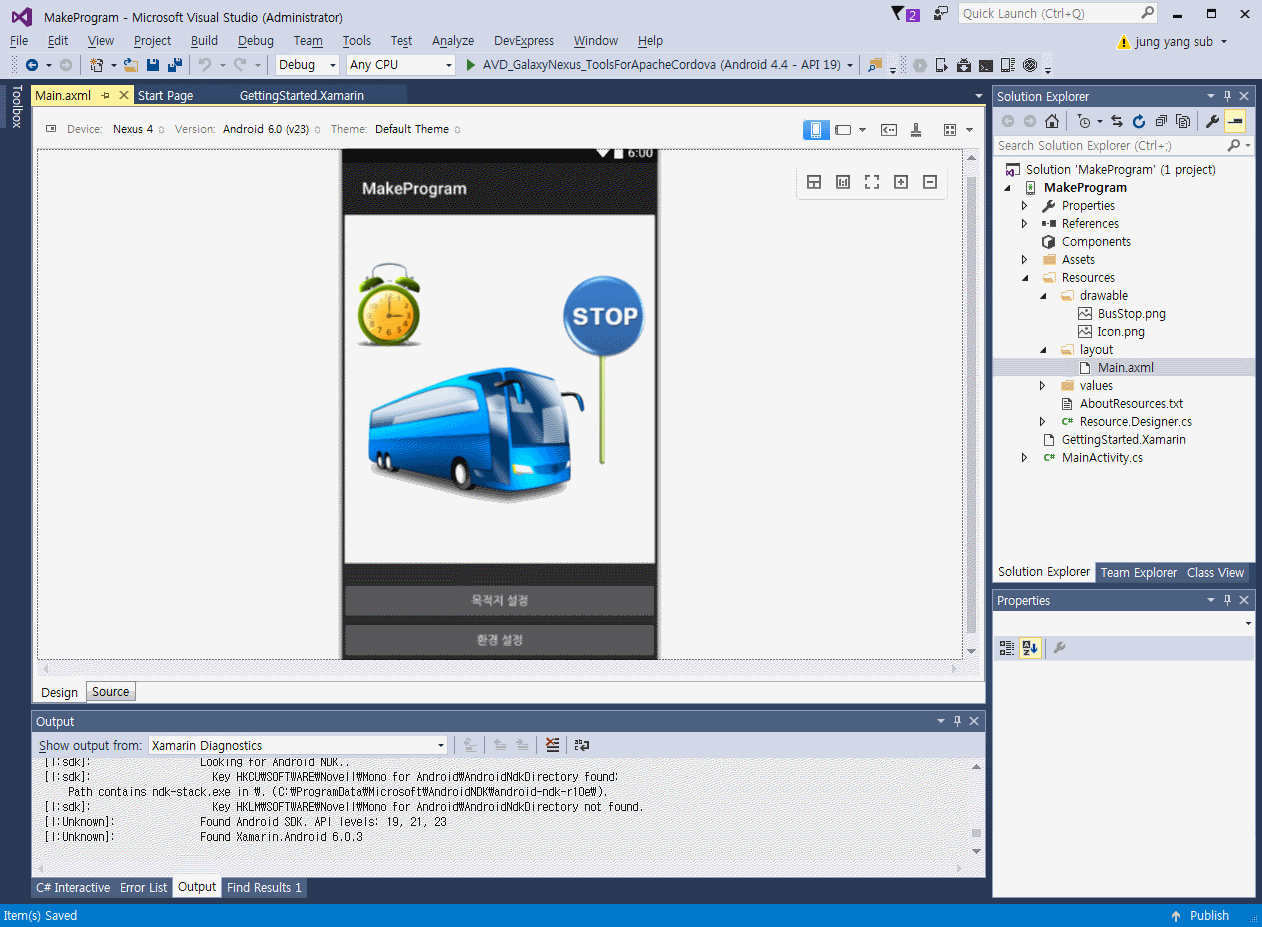This screenshot has height=927, width=1262.
Task: Collapse all items in Solution Explorer
Action: [1161, 121]
